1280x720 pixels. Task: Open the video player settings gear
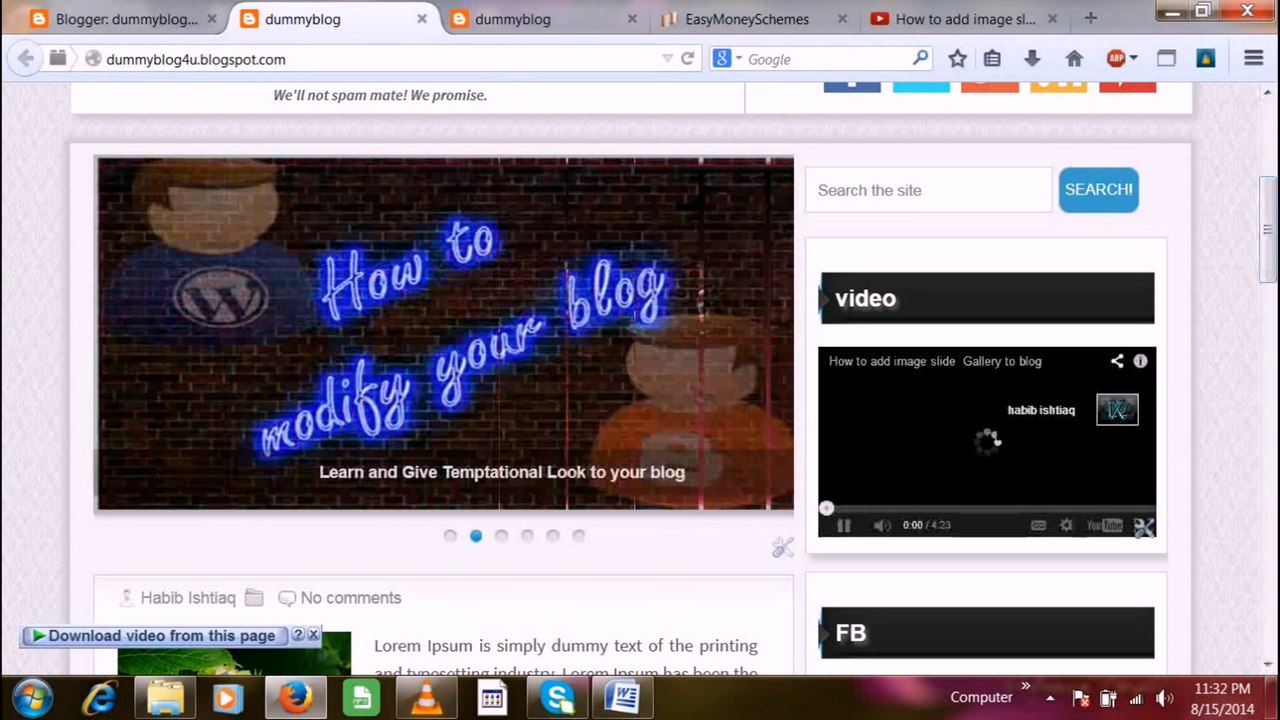[x=1066, y=525]
